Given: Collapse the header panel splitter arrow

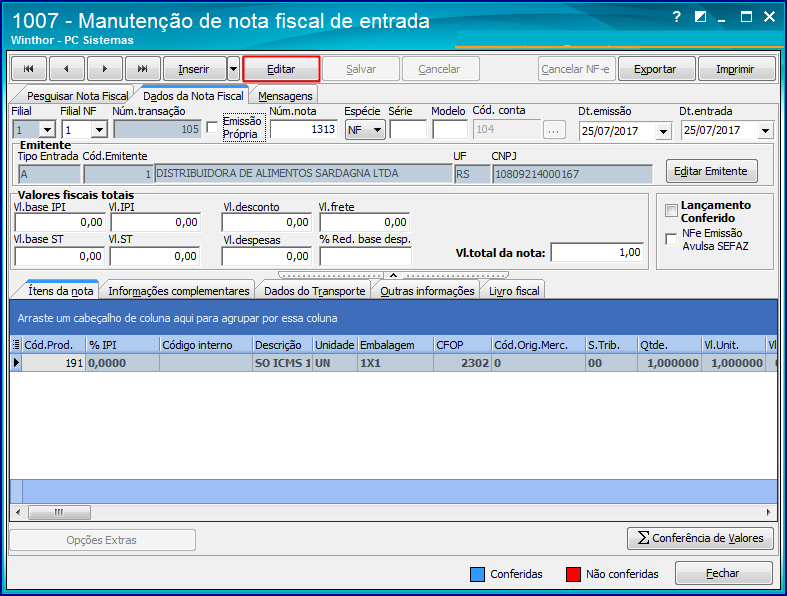Looking at the screenshot, I should click(x=394, y=275).
